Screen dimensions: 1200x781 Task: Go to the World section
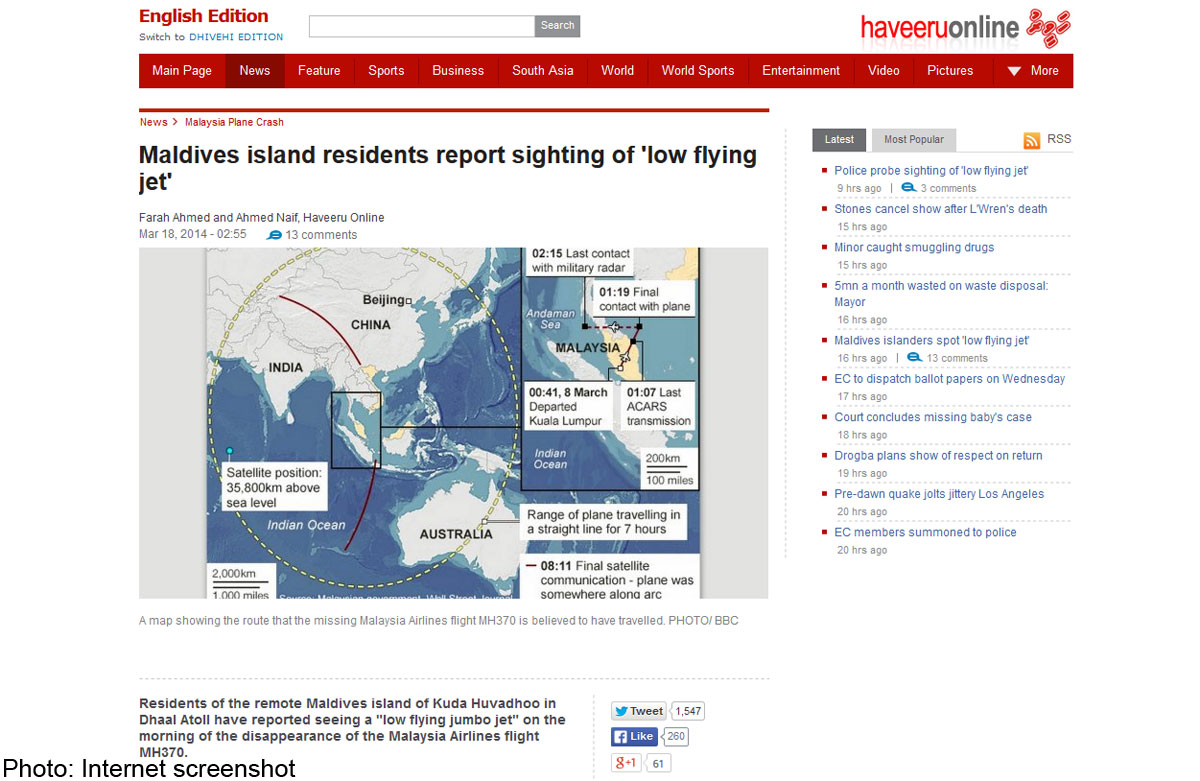click(x=617, y=71)
